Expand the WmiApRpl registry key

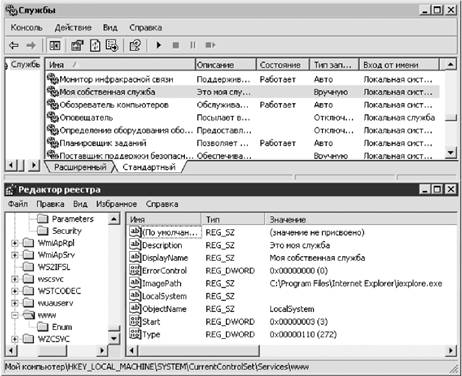tap(15, 243)
